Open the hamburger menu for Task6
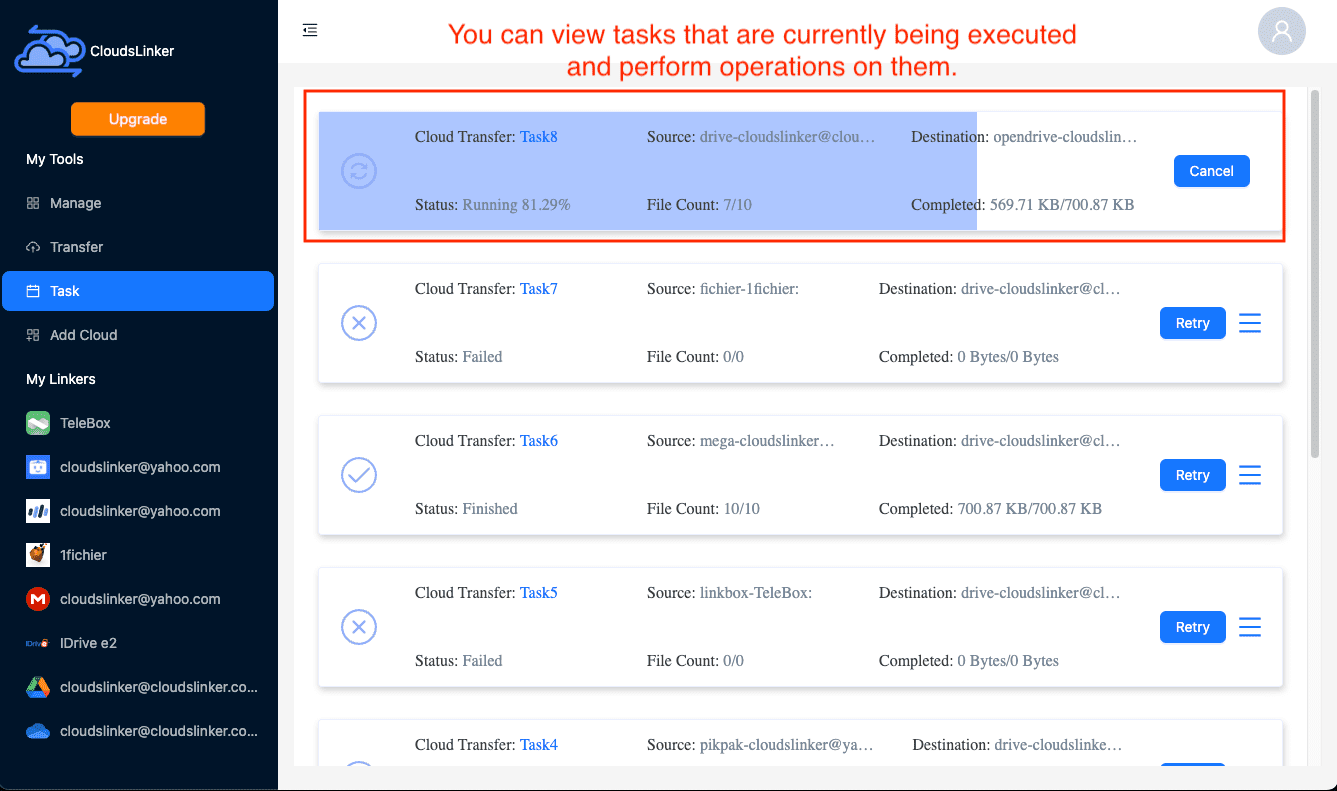Viewport: 1337px width, 791px height. tap(1250, 475)
